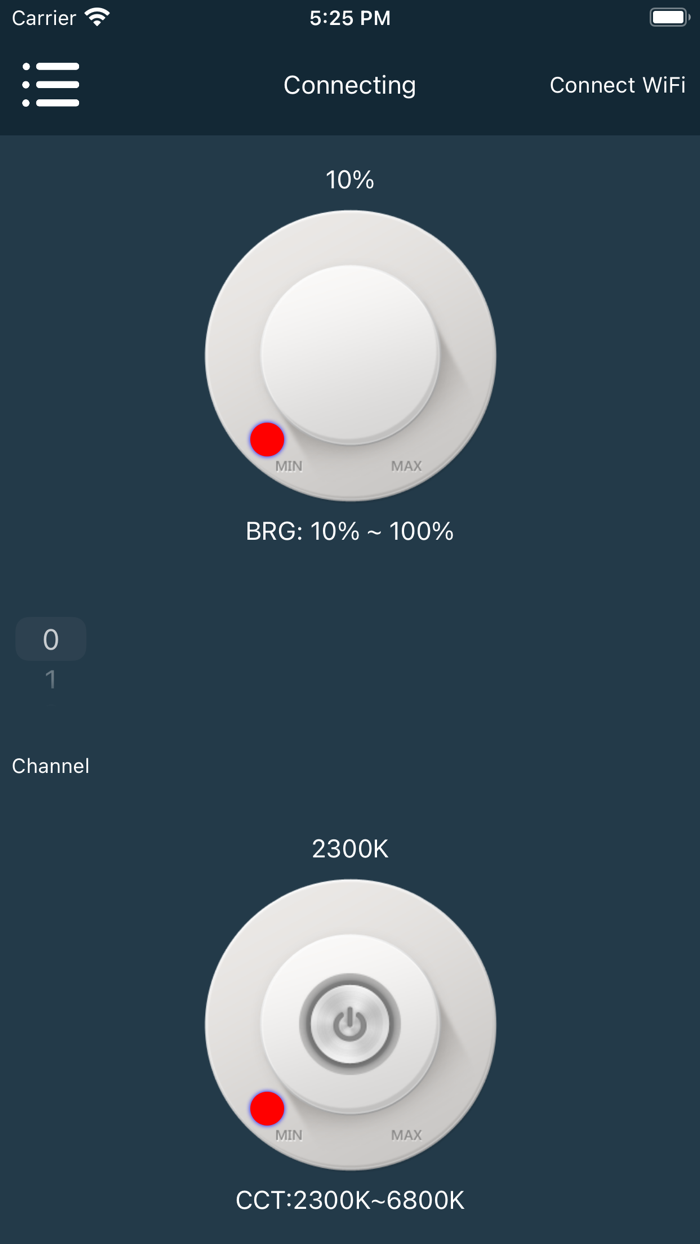Click the MAX label on CCT dial
Screen dimensions: 700x1244
406,1135
